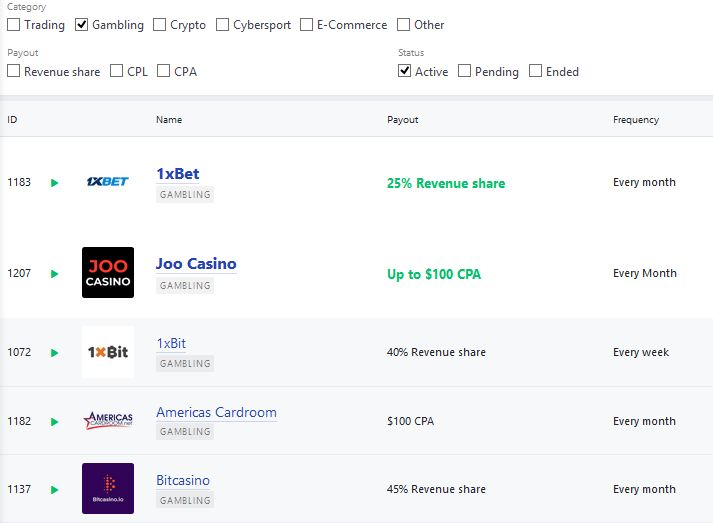Open the Americas Cardroom link

point(216,412)
